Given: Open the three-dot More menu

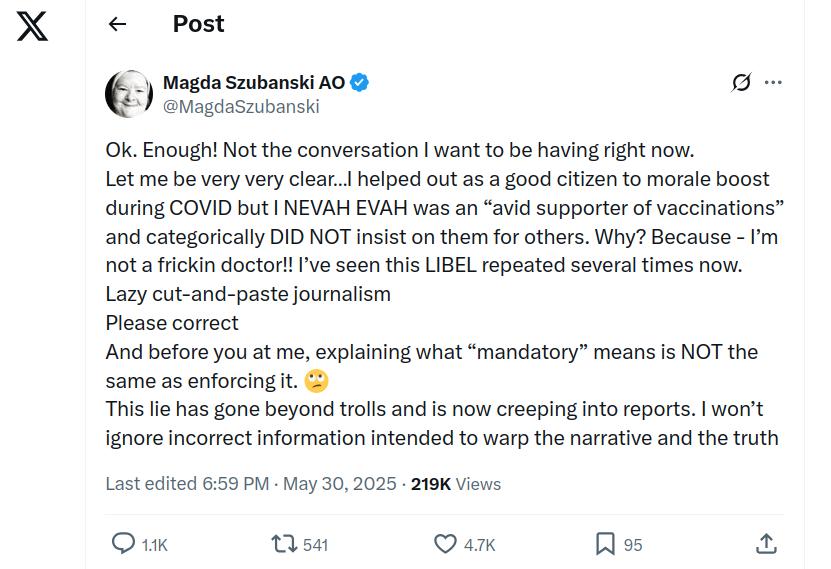Looking at the screenshot, I should pos(773,83).
